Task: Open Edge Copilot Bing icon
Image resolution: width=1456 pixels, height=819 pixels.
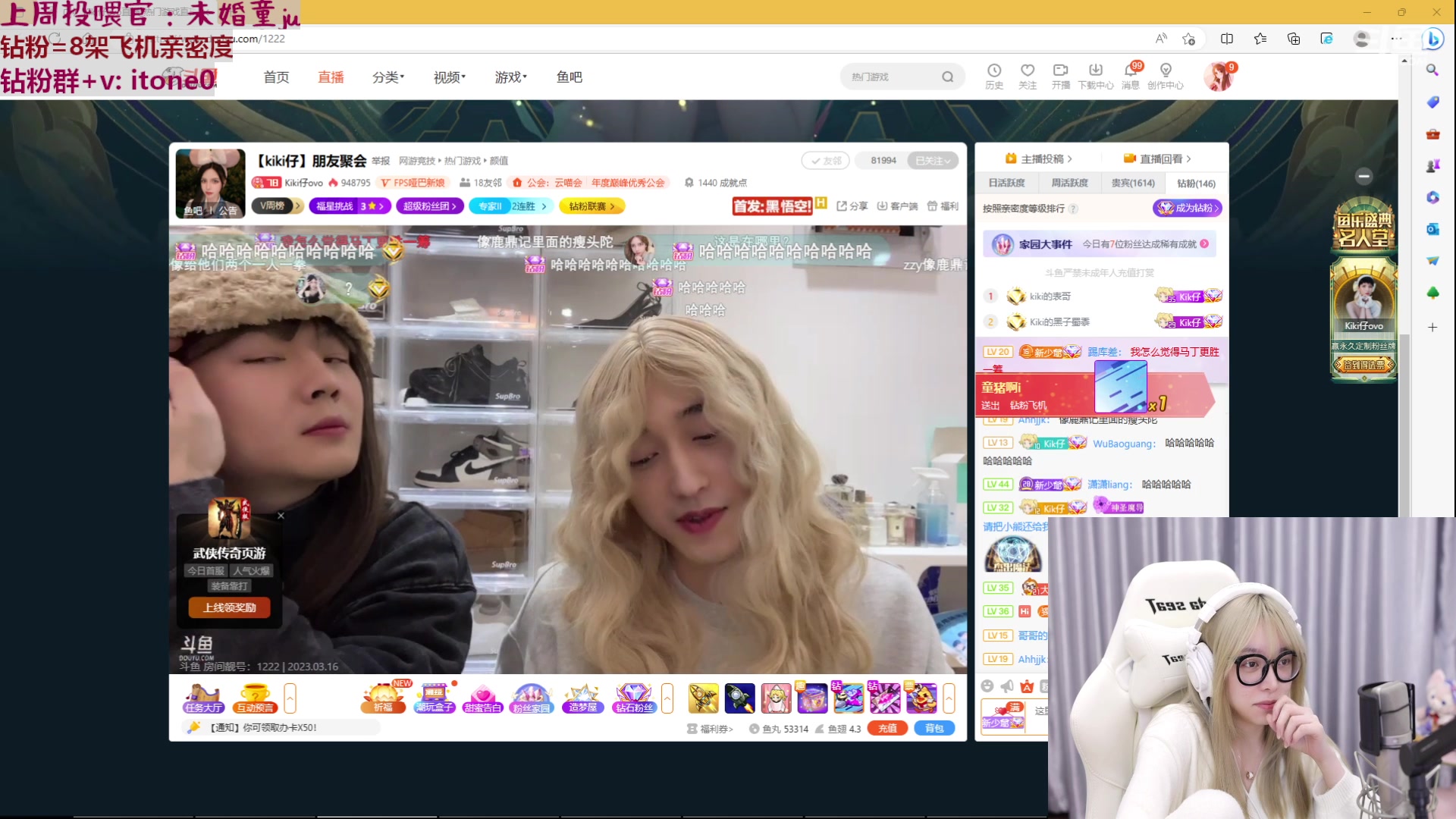Action: click(1433, 39)
